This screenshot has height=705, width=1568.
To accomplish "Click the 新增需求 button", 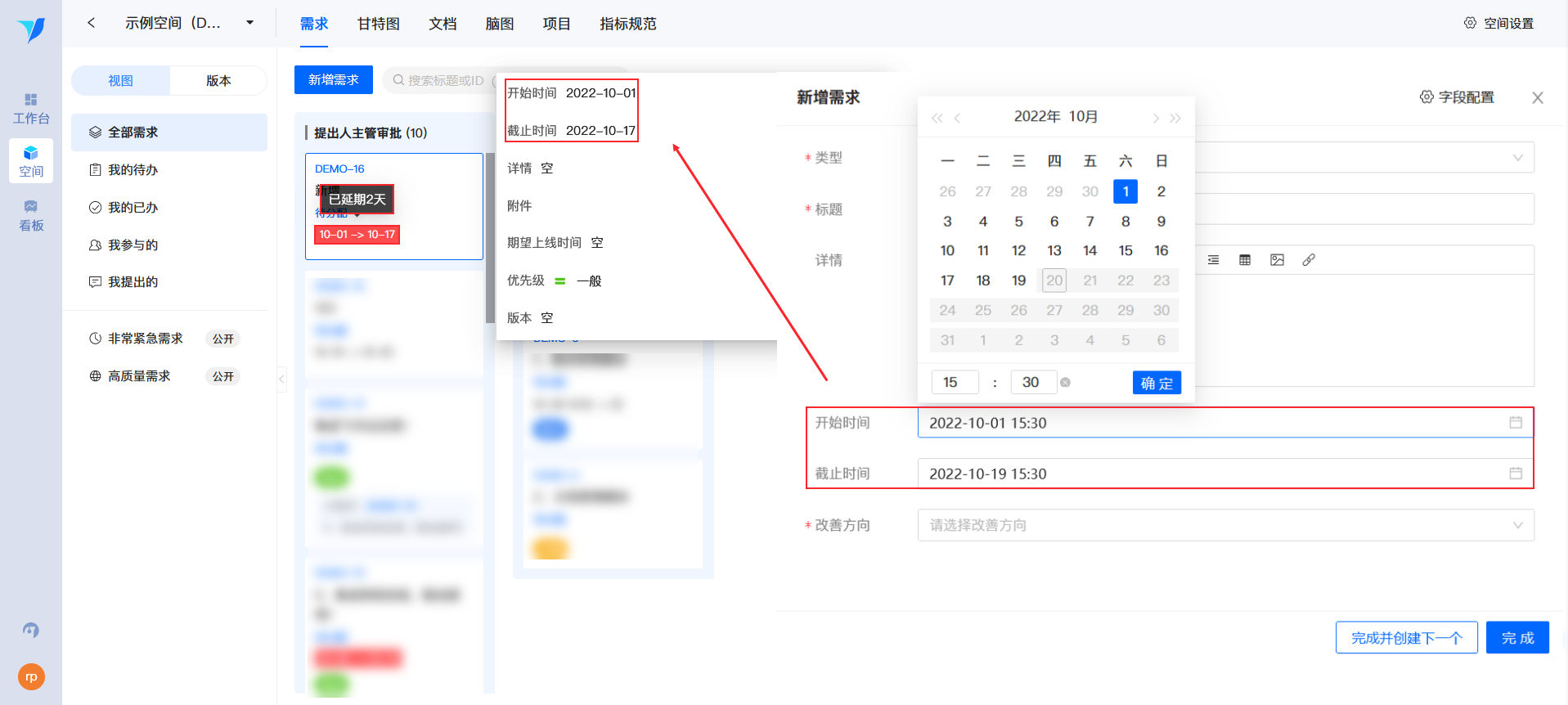I will (x=334, y=79).
